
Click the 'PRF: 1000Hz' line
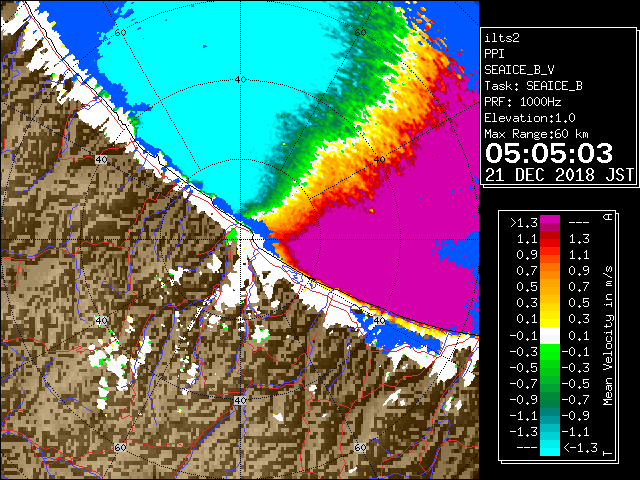pos(522,102)
